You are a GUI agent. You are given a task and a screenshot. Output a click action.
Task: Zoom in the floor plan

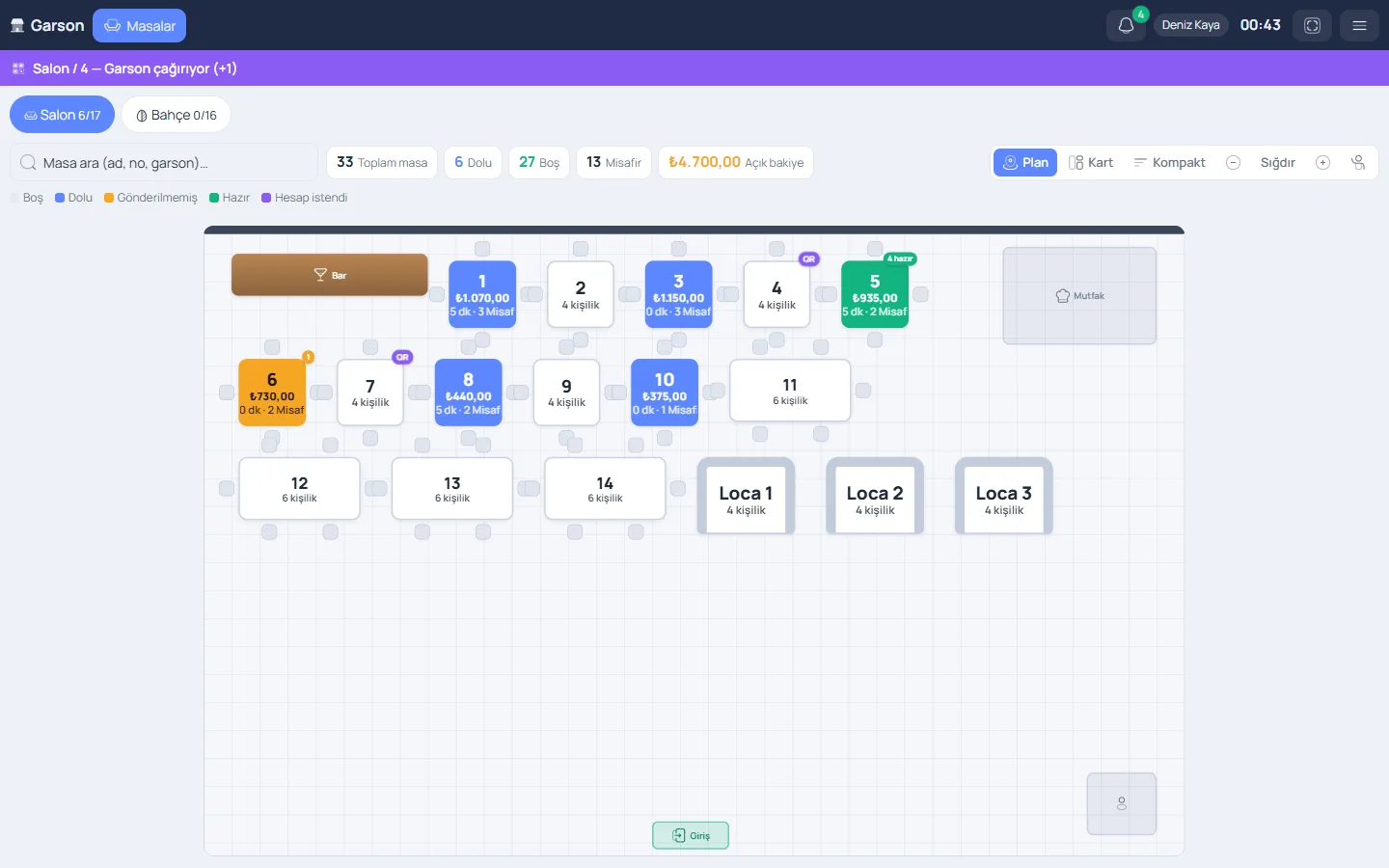(x=1322, y=163)
